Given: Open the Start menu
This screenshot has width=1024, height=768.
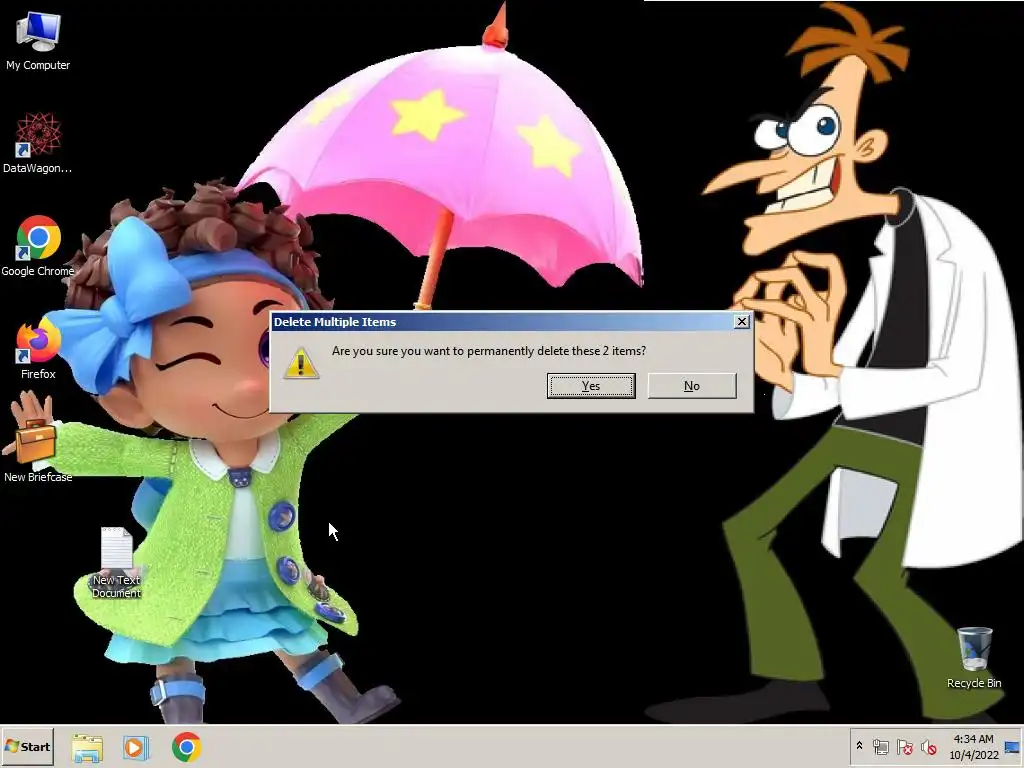Looking at the screenshot, I should [27, 746].
